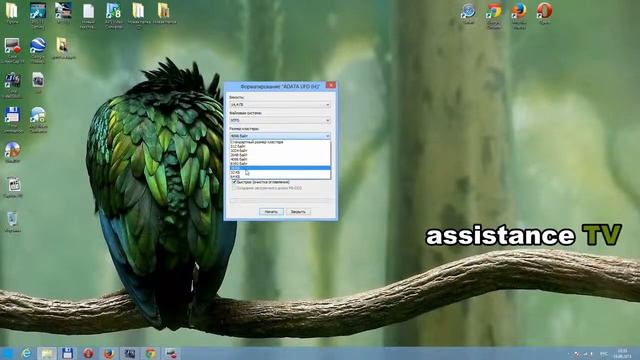Select the Recycle Bin desktop icon
The width and height of the screenshot is (640, 360).
pos(12,221)
